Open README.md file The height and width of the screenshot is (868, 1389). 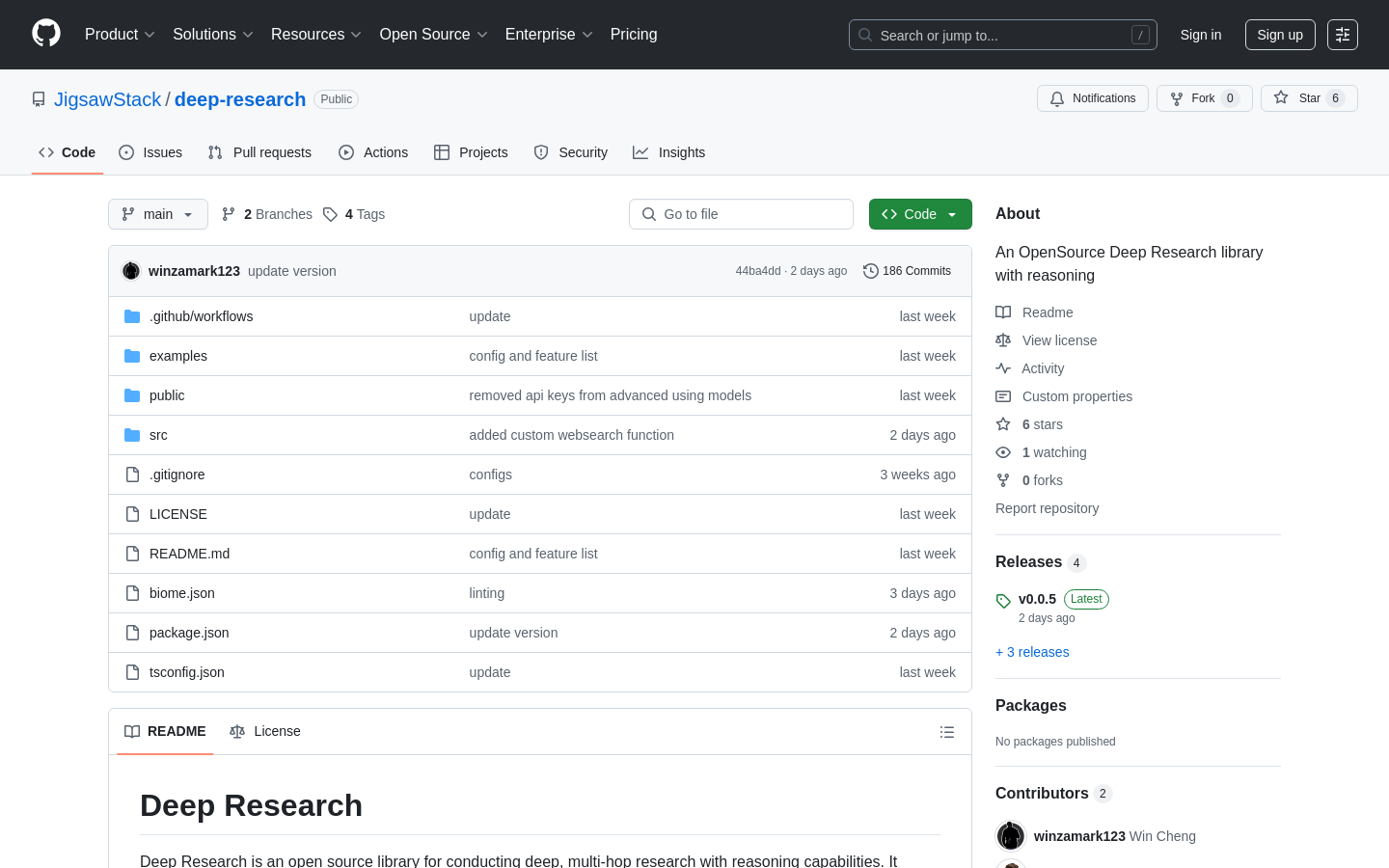click(189, 554)
